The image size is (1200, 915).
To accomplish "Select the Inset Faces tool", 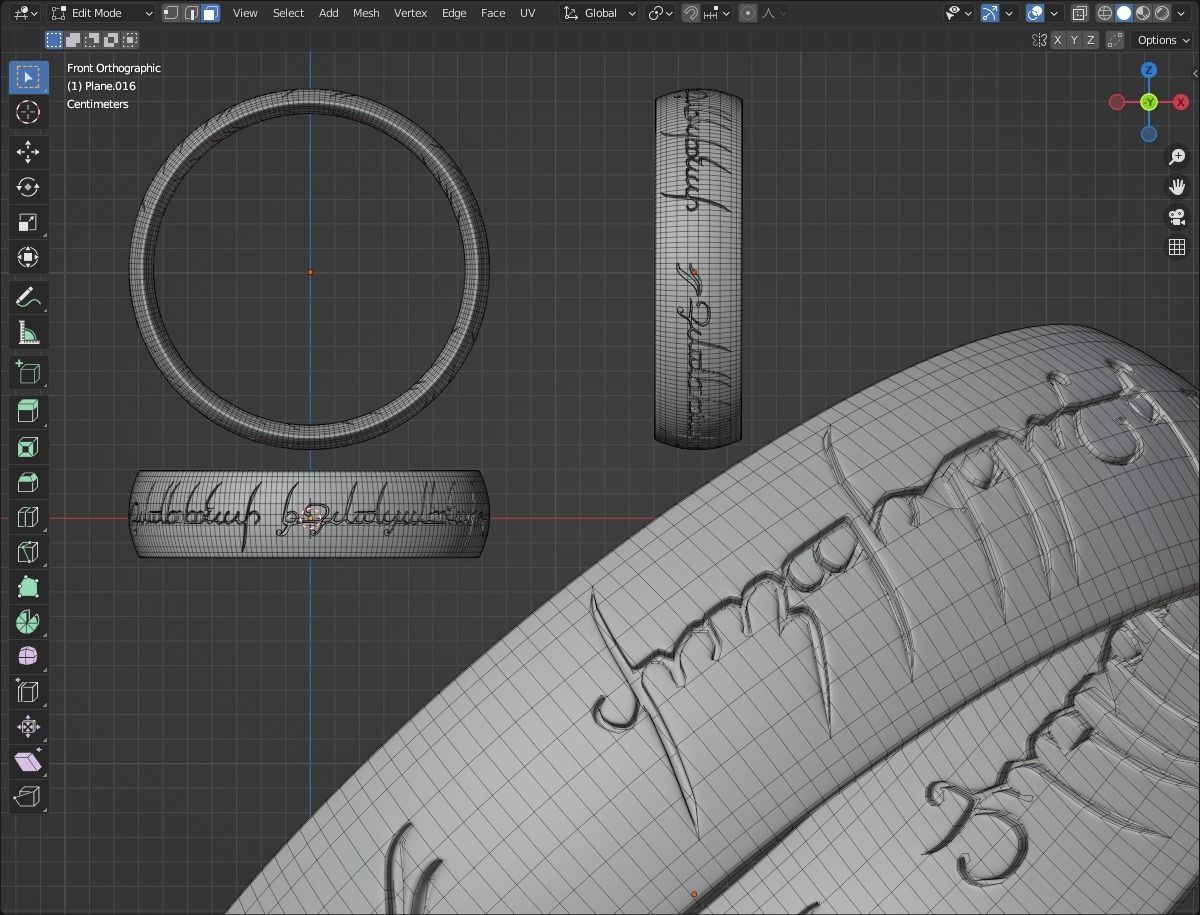I will coord(28,447).
